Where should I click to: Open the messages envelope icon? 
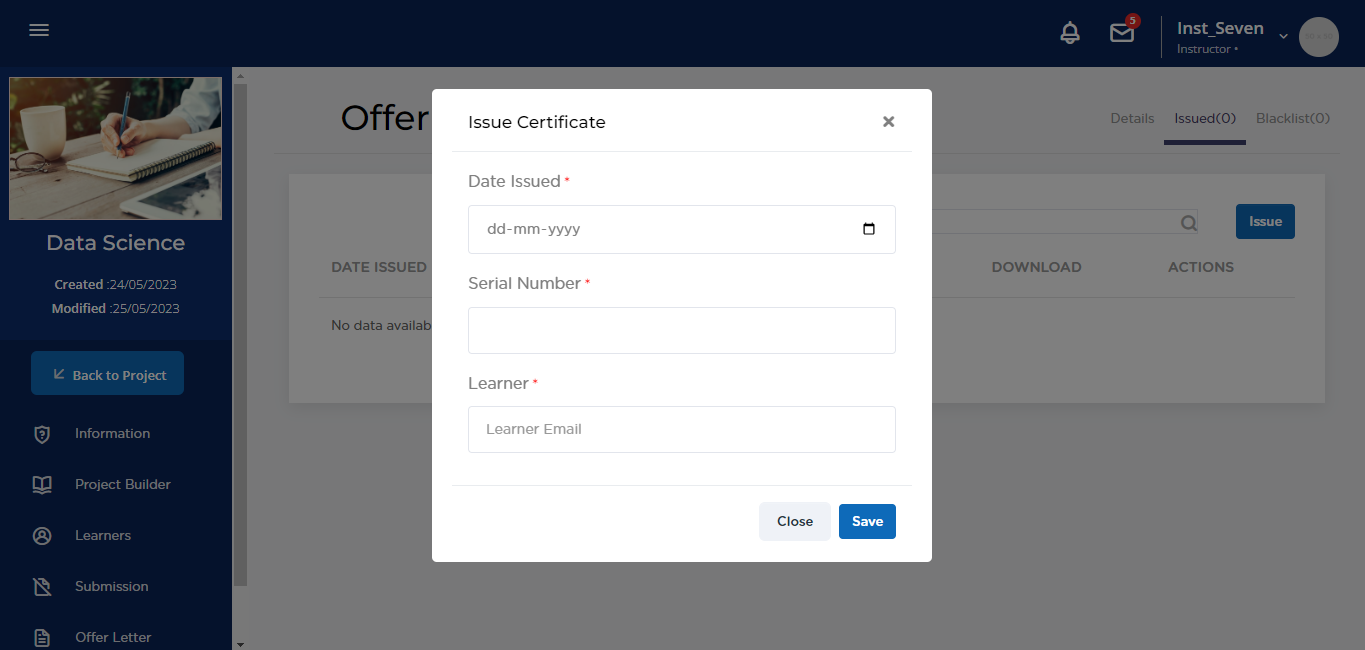1122,33
